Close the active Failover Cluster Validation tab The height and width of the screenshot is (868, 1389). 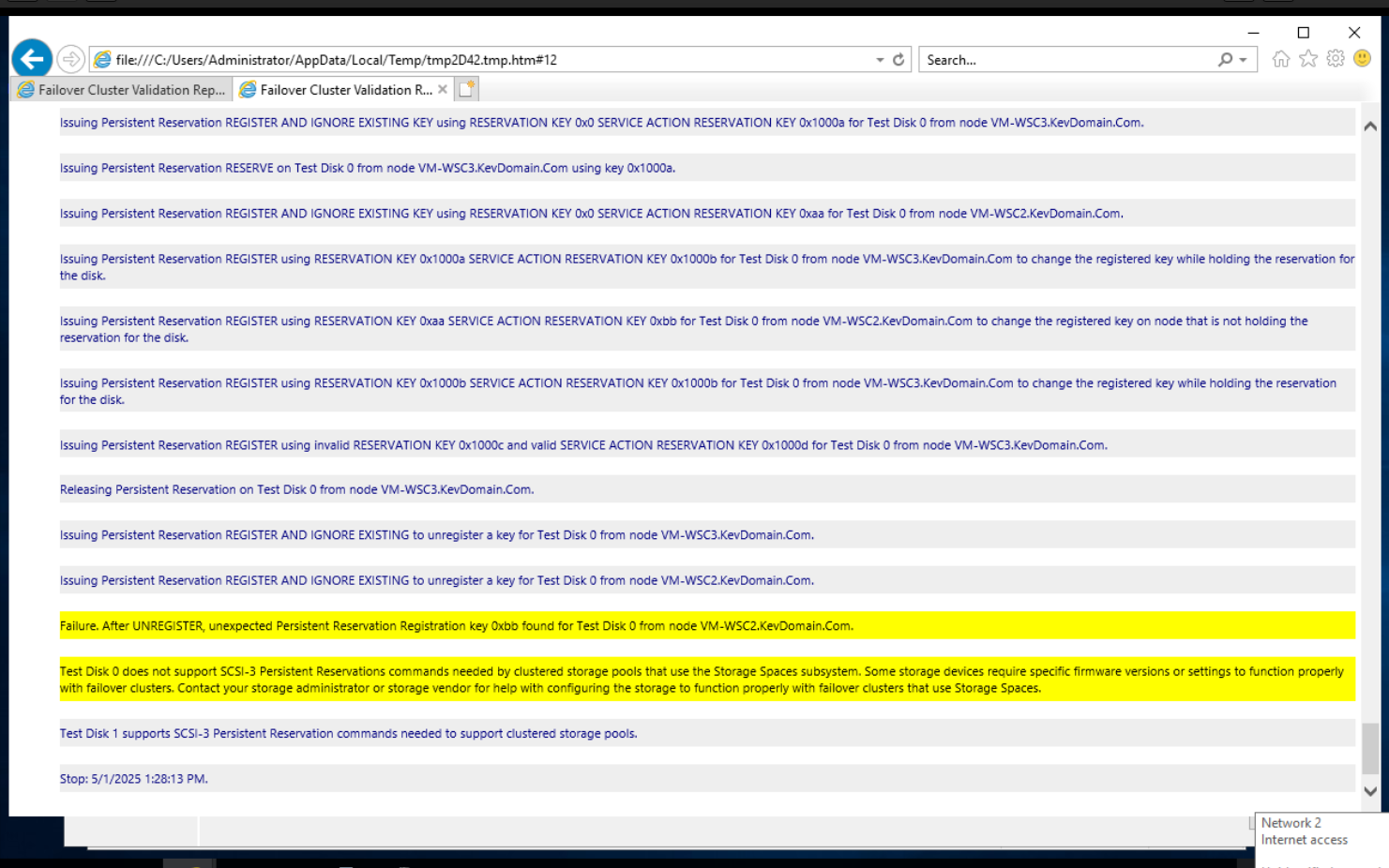coord(443,89)
